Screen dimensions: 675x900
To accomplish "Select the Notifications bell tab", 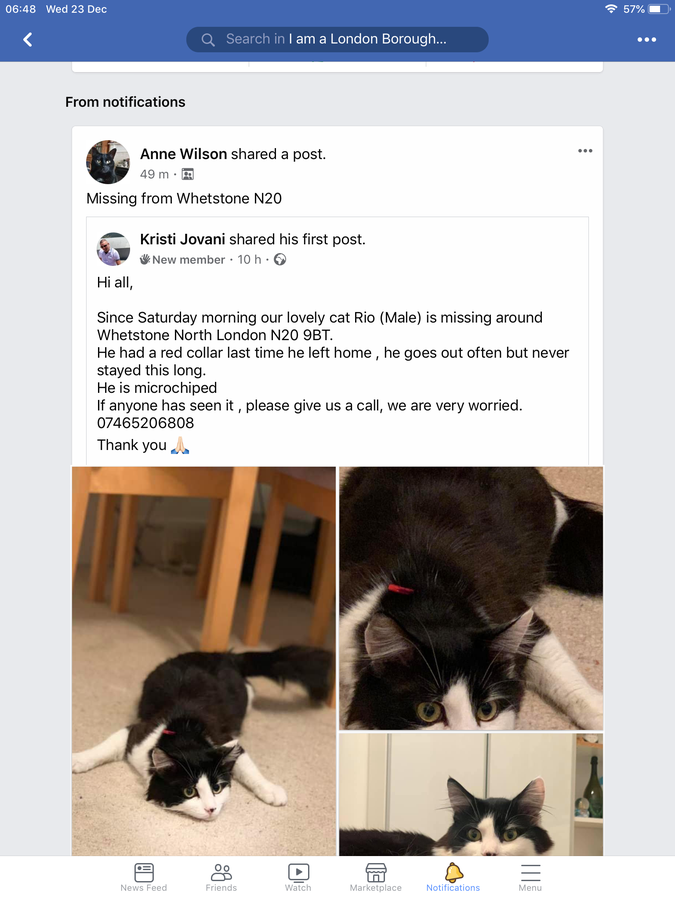I will [453, 877].
